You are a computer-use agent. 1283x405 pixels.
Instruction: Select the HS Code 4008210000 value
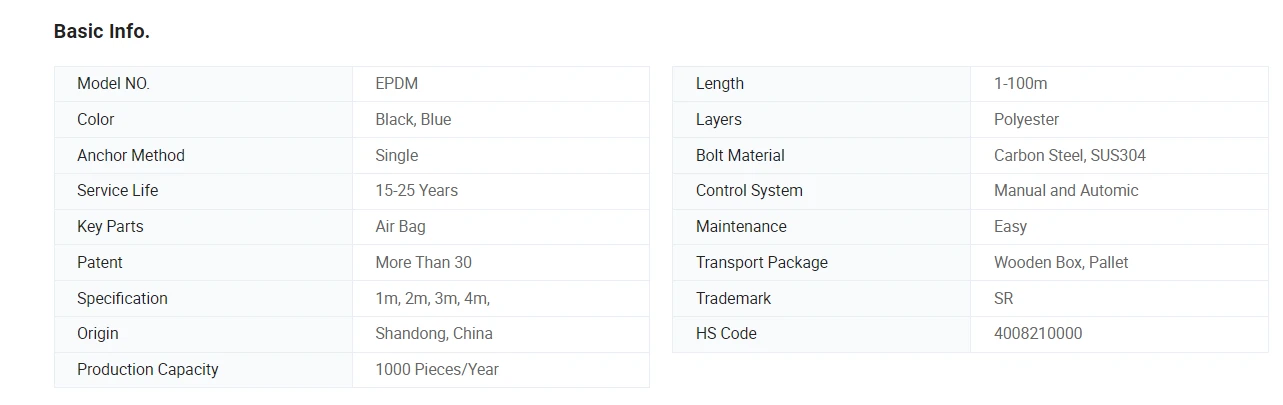(x=1037, y=334)
